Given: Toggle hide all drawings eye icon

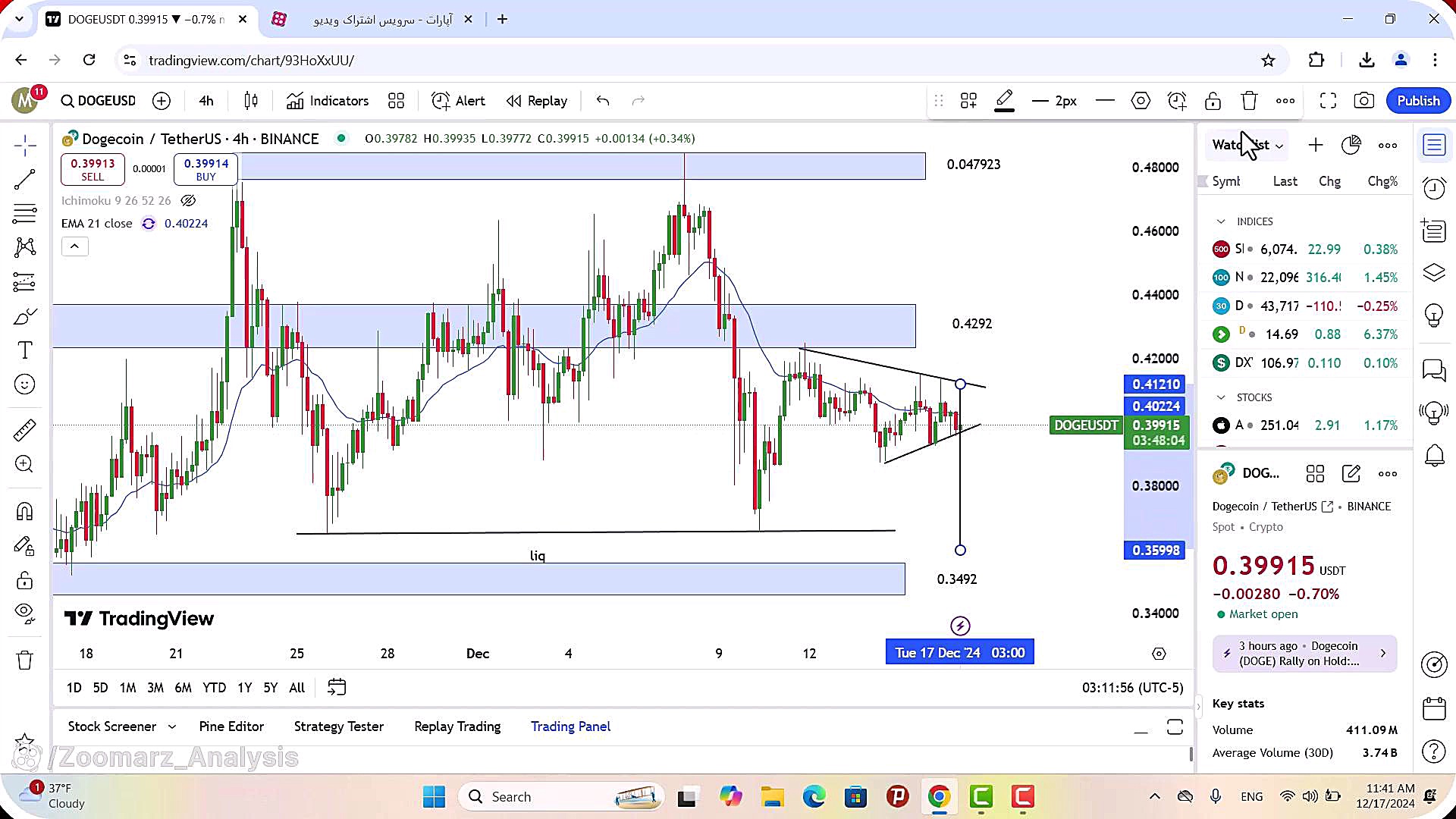Looking at the screenshot, I should point(24,613).
